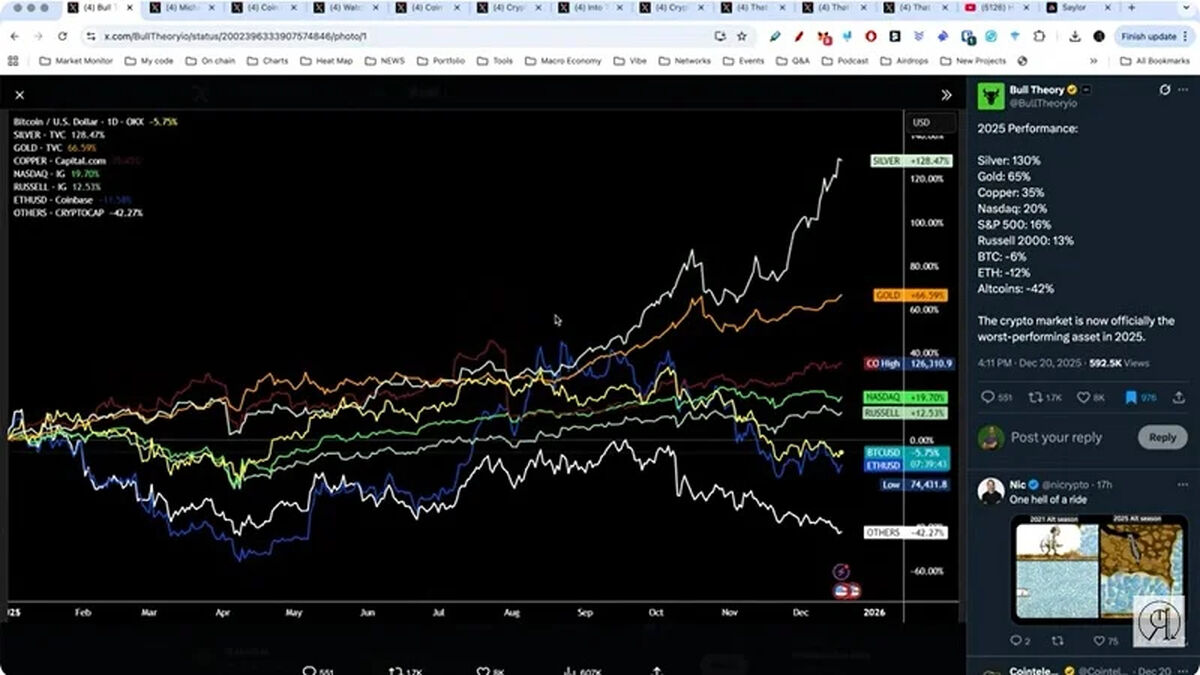Screen dimensions: 1200x675
Task: Reload the page
Action: pyautogui.click(x=63, y=36)
